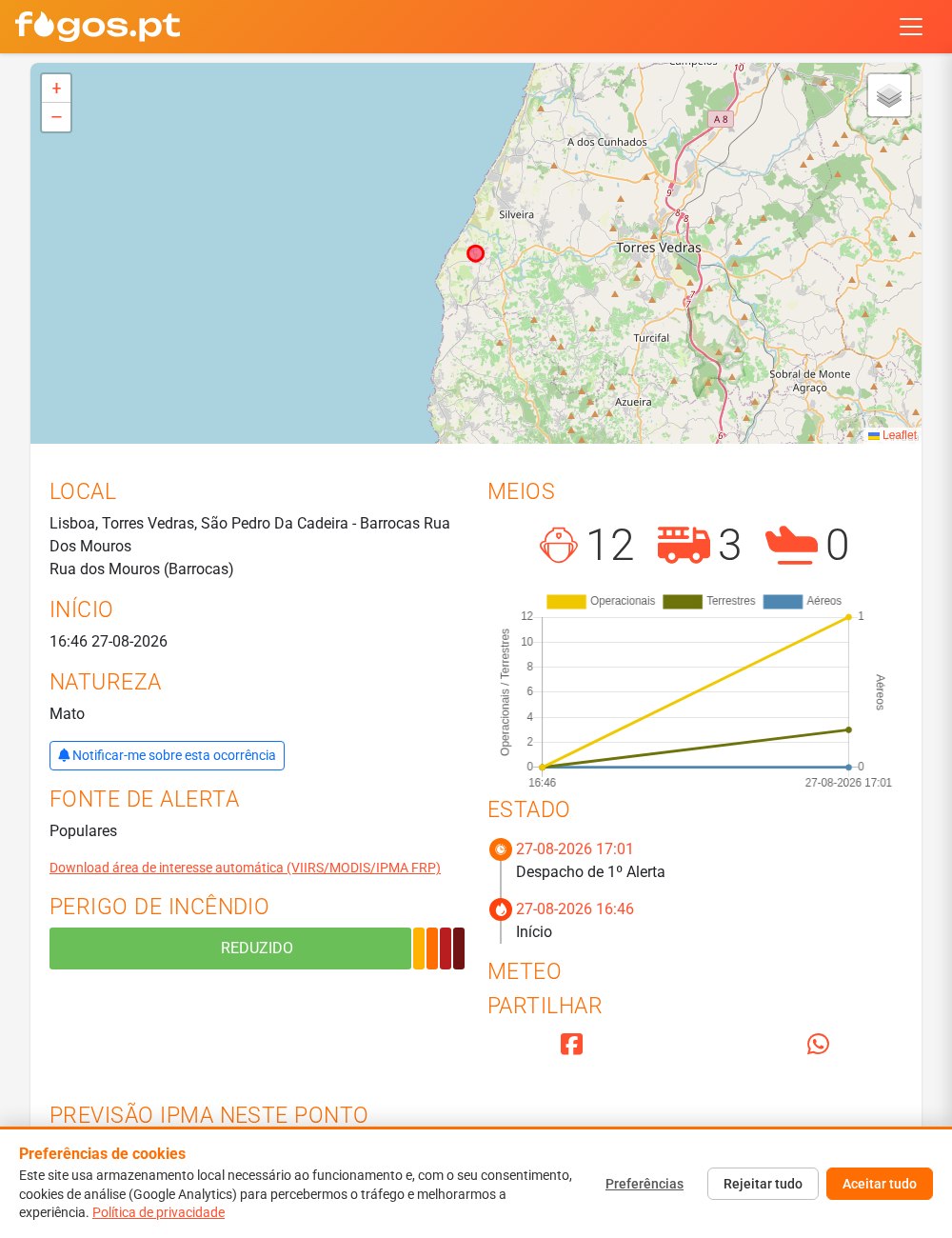The width and height of the screenshot is (952, 1238).
Task: Click the Mato nature value
Action: click(x=67, y=714)
